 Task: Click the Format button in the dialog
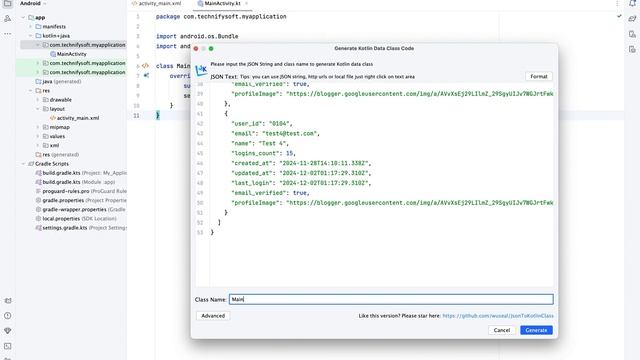[538, 76]
